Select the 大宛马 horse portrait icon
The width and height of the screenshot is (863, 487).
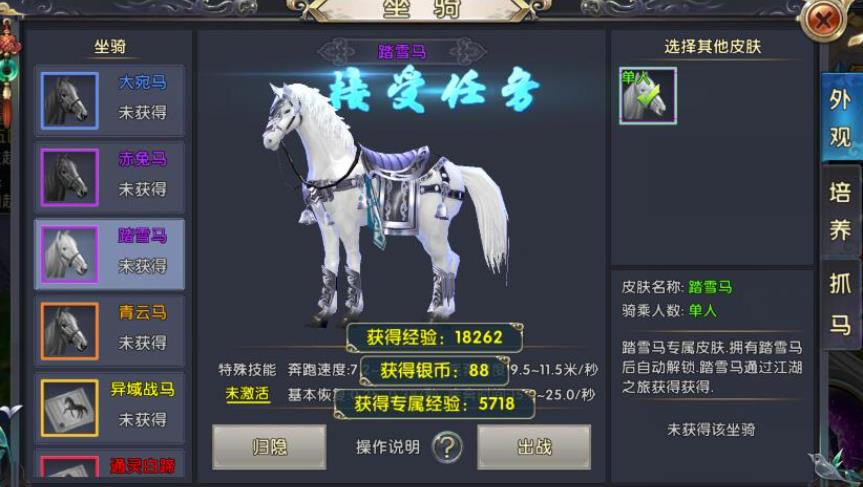pyautogui.click(x=69, y=101)
